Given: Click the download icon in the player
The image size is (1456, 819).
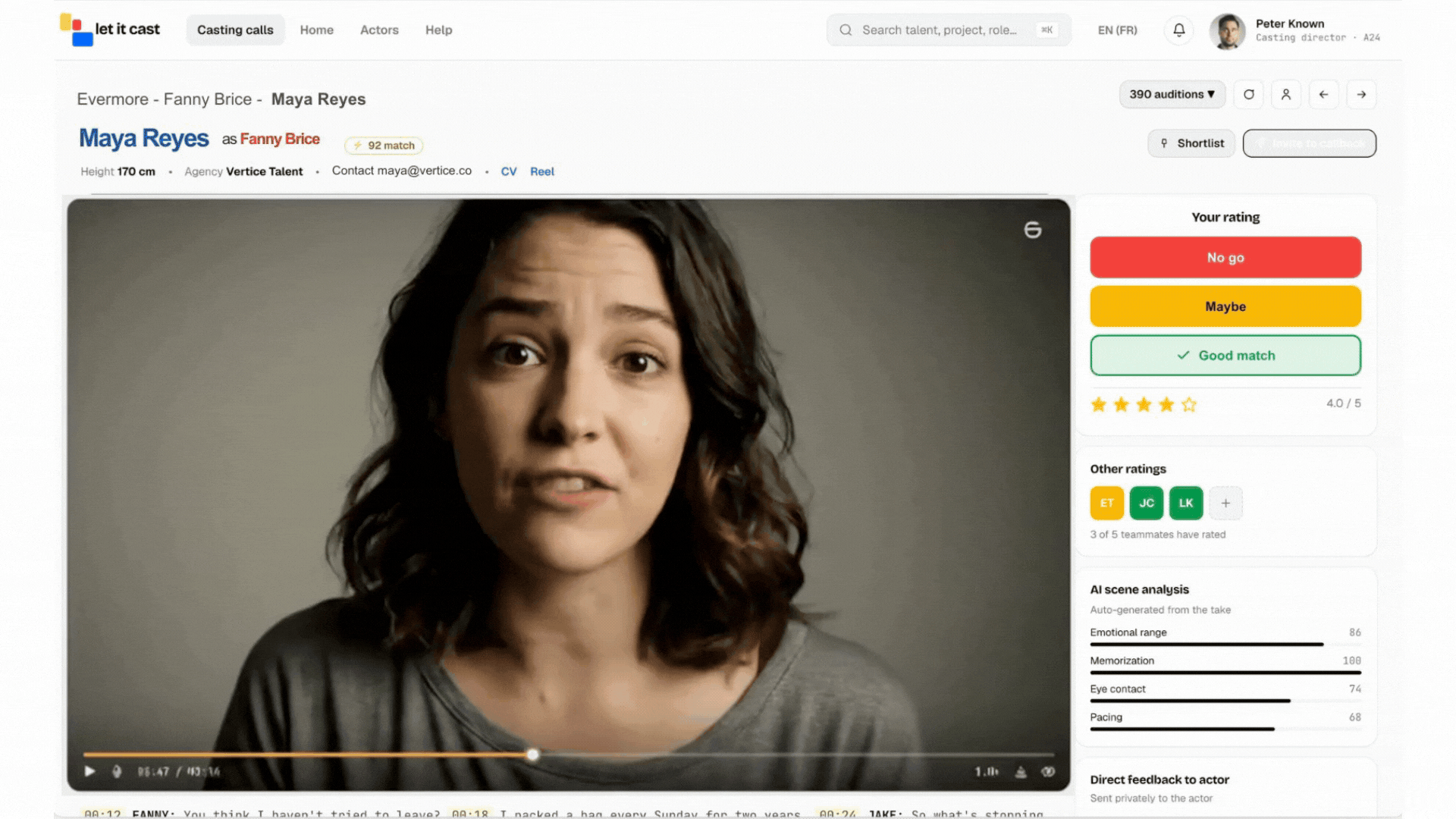Looking at the screenshot, I should 1021,772.
